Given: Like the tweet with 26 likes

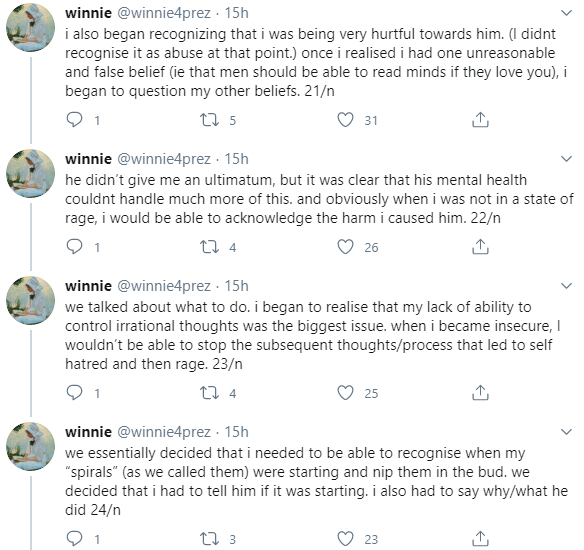Looking at the screenshot, I should click(x=345, y=247).
